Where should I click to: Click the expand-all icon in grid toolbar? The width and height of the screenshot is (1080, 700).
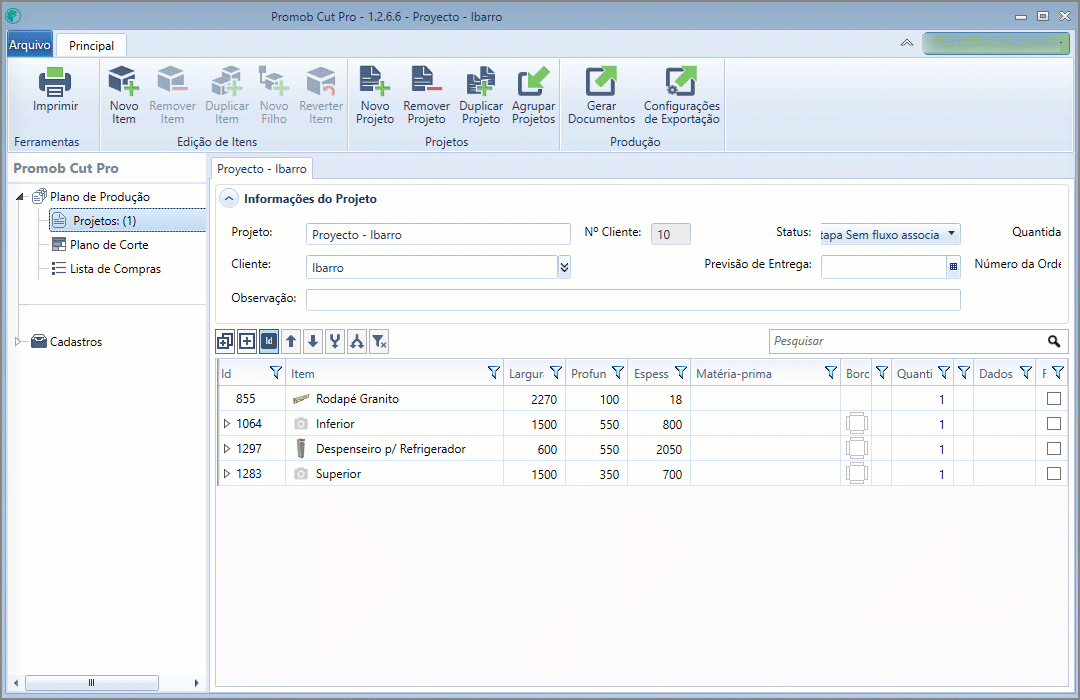pos(225,341)
